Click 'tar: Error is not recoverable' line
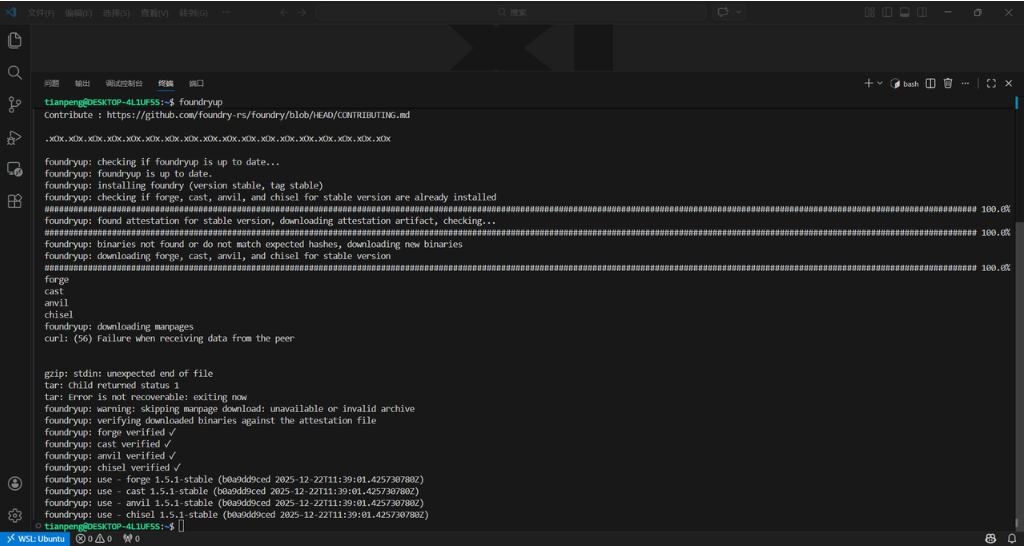This screenshot has width=1027, height=546. pos(145,397)
